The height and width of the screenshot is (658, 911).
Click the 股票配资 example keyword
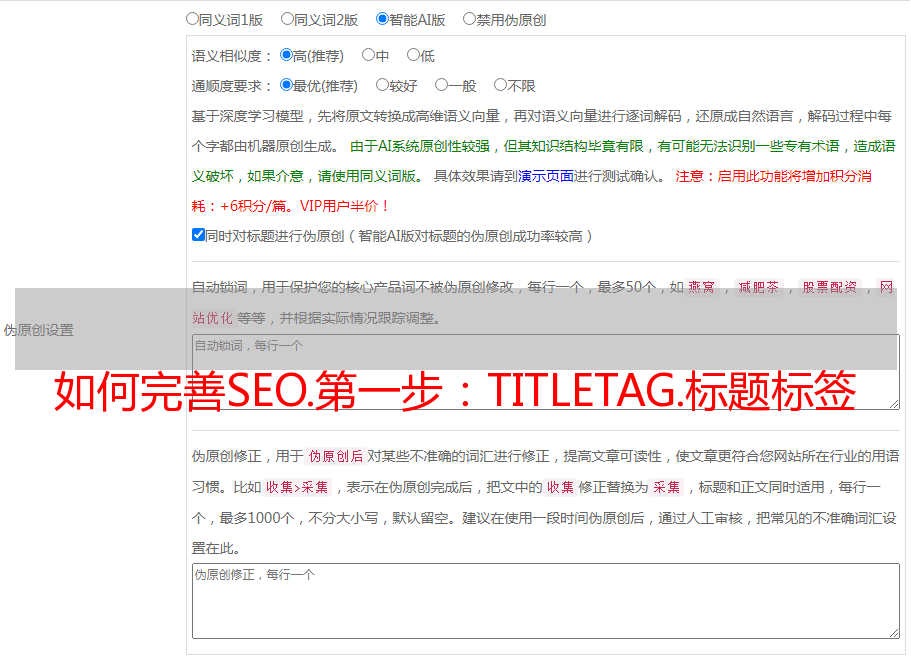(x=830, y=287)
